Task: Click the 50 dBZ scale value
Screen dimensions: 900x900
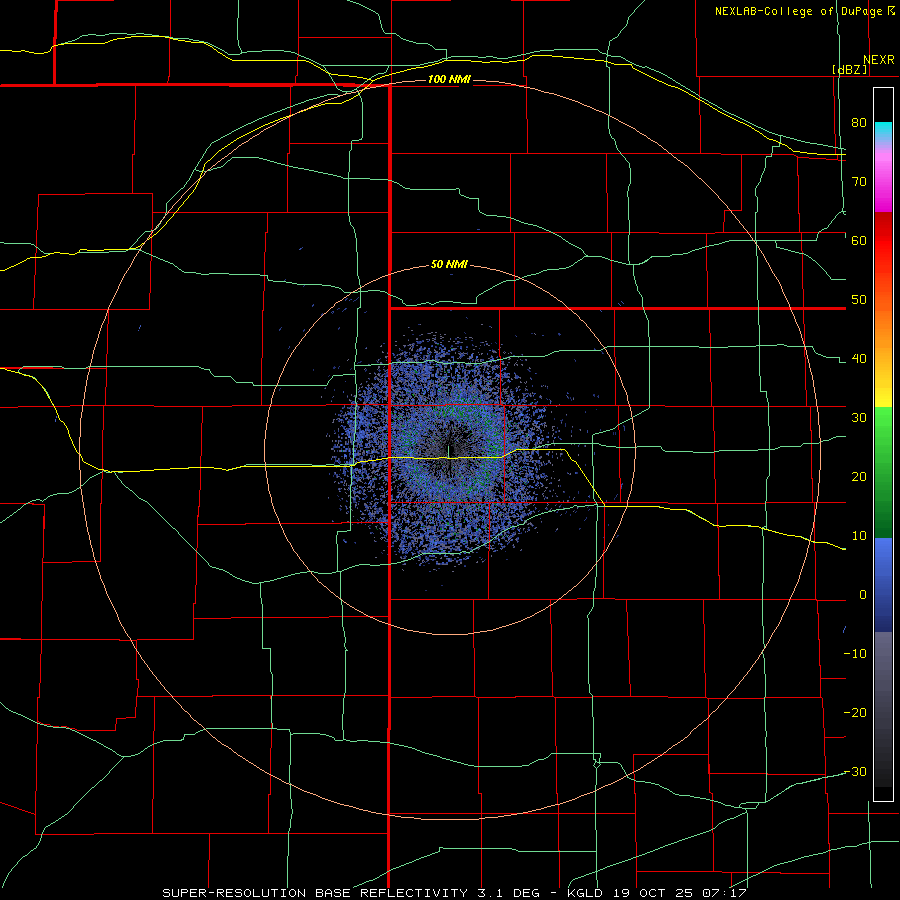Action: click(859, 300)
